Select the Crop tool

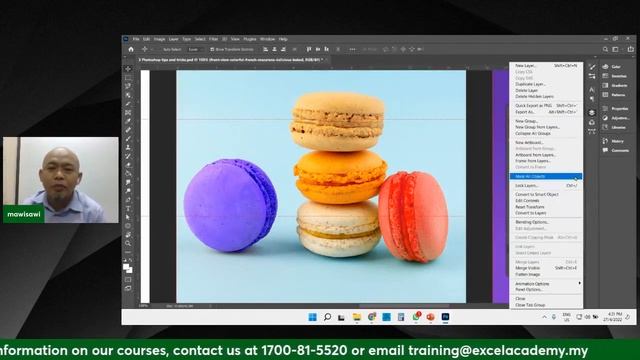click(128, 104)
